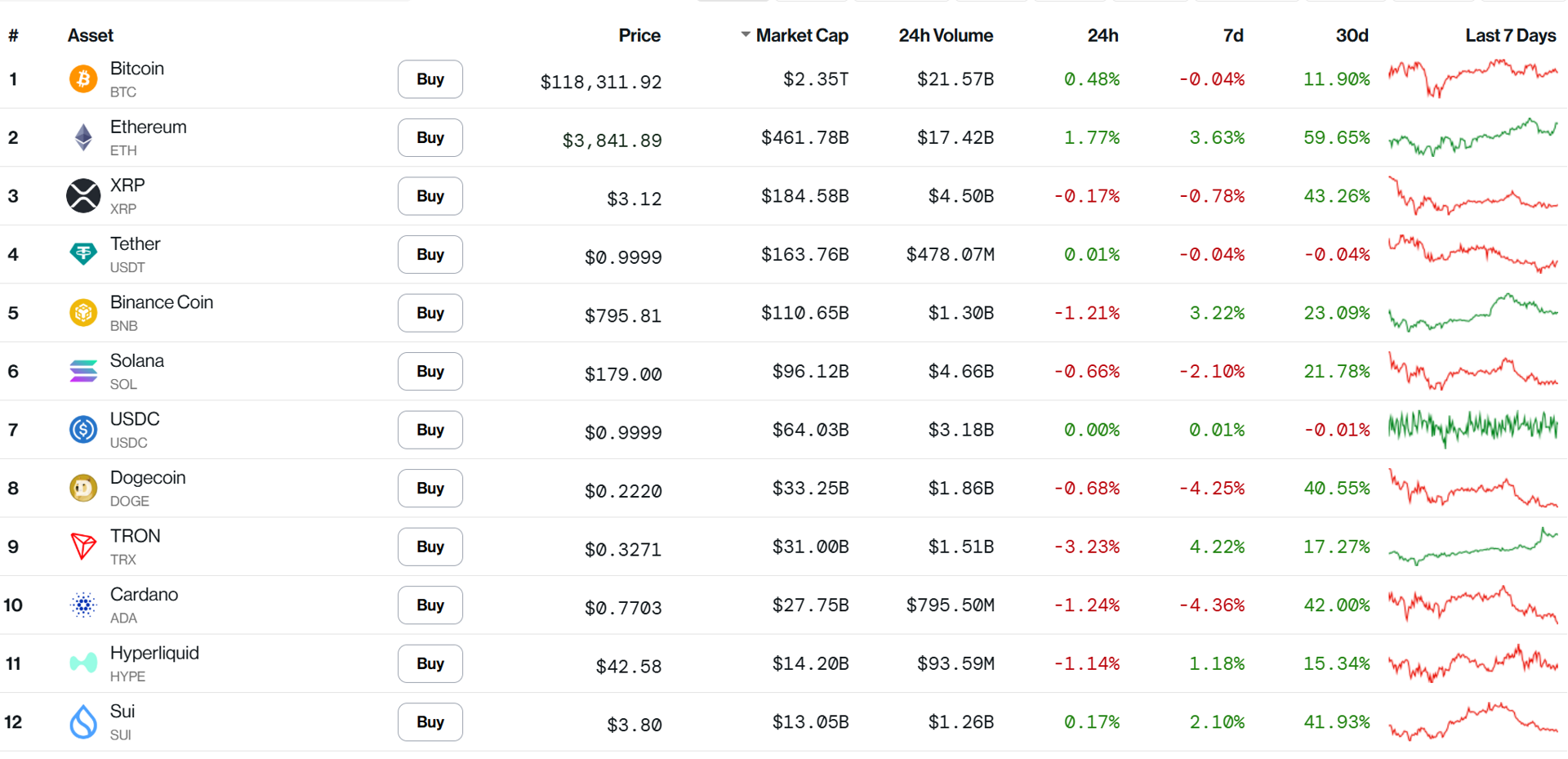Open the Hyperliquid asset name link
The width and height of the screenshot is (1568, 759).
point(155,654)
